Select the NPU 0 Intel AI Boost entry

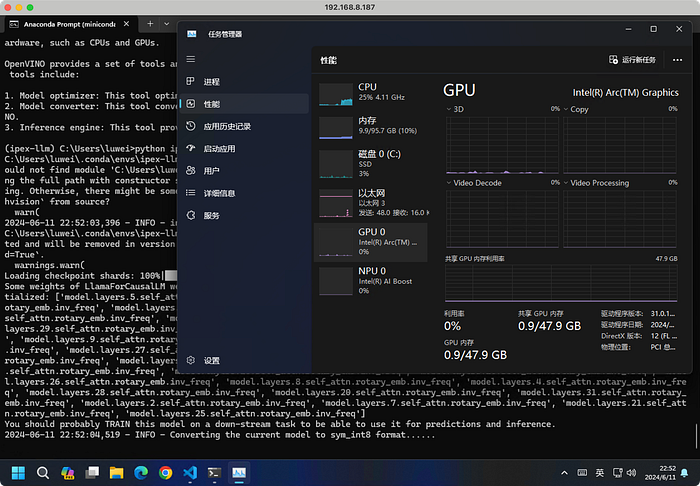click(371, 281)
